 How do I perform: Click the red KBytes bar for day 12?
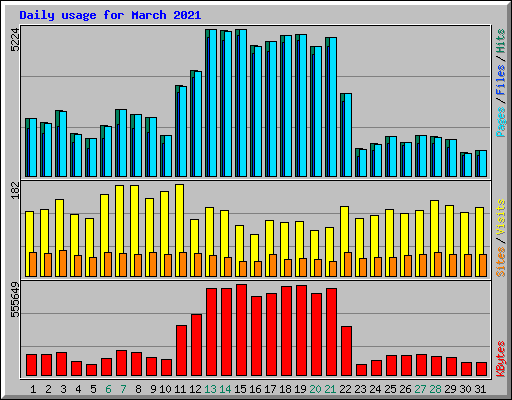coord(196,345)
